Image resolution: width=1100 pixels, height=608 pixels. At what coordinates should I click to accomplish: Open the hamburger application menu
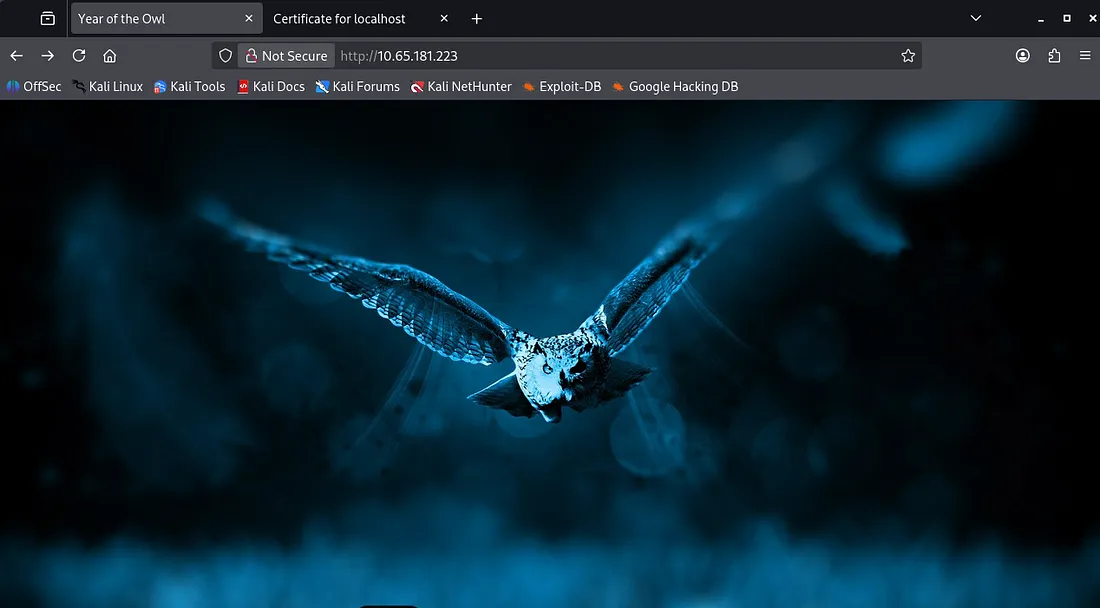click(1085, 56)
